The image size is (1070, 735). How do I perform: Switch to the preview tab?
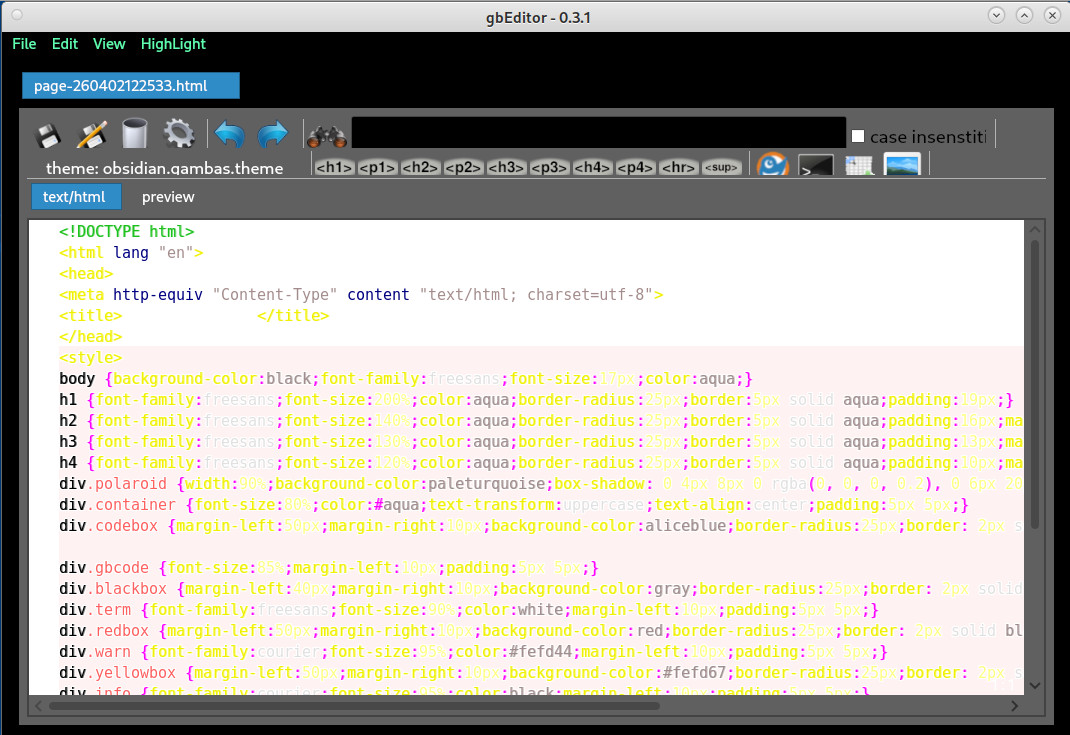pos(168,197)
